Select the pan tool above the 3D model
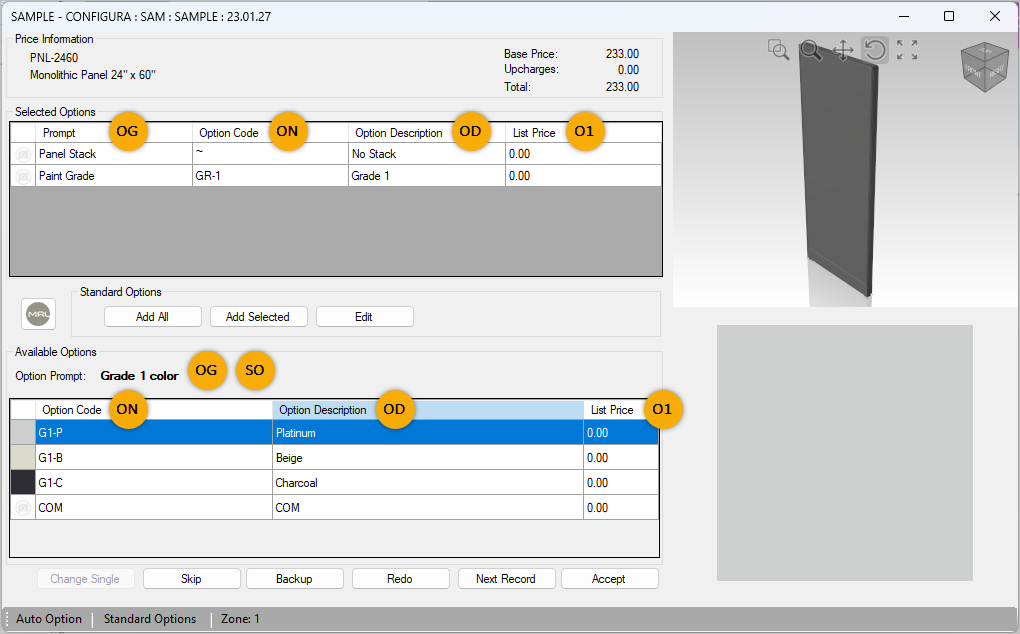The width and height of the screenshot is (1020, 634). [x=843, y=50]
